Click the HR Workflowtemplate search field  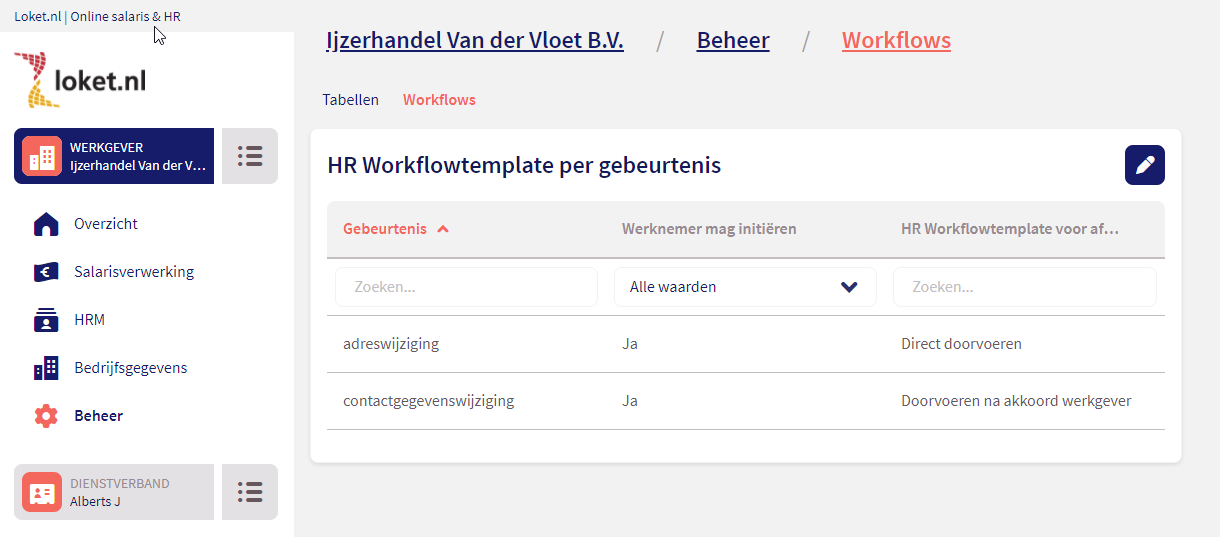click(x=1024, y=287)
